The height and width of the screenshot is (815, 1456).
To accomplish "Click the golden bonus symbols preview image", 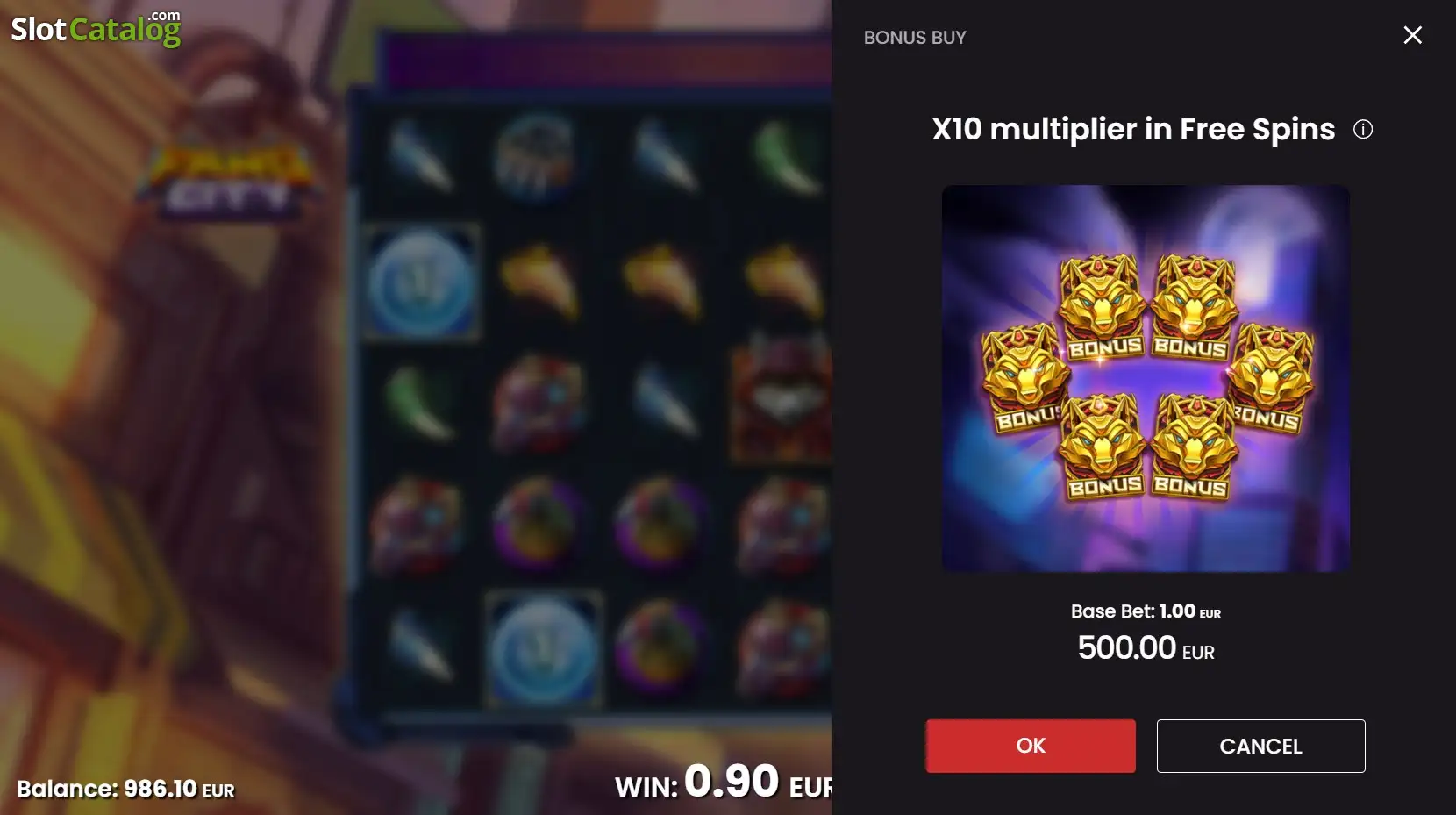I will pos(1146,378).
